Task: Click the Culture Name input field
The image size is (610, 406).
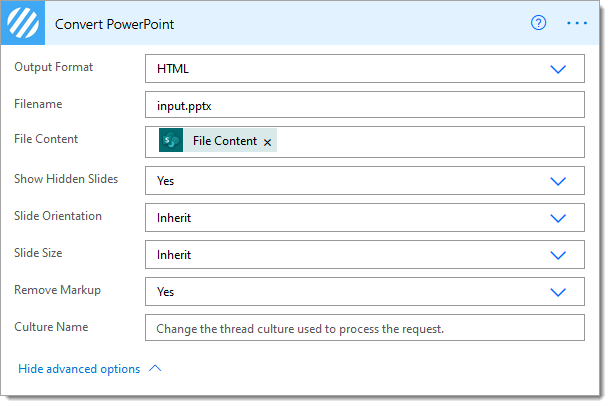Action: tap(365, 328)
